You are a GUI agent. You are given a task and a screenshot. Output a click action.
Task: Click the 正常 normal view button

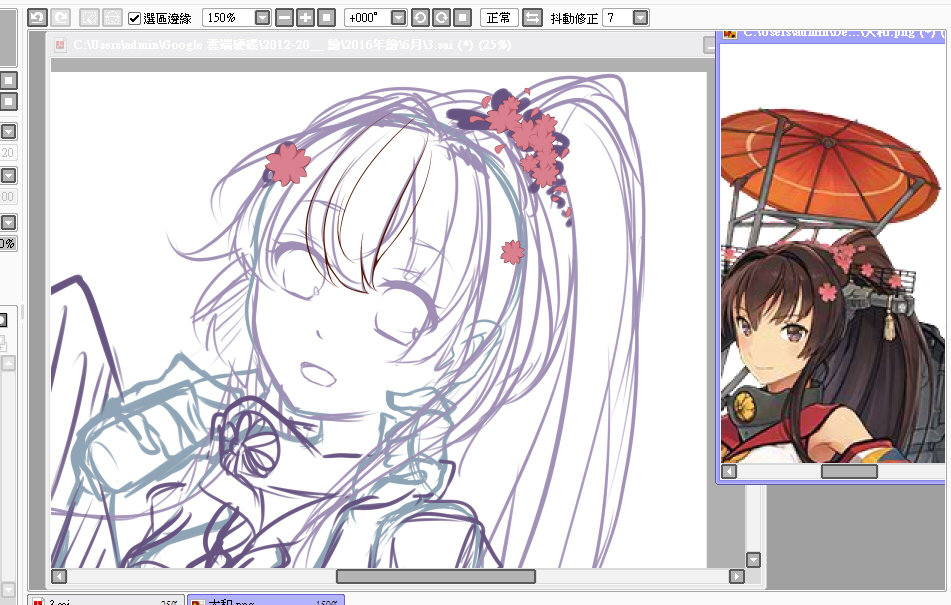[x=499, y=18]
